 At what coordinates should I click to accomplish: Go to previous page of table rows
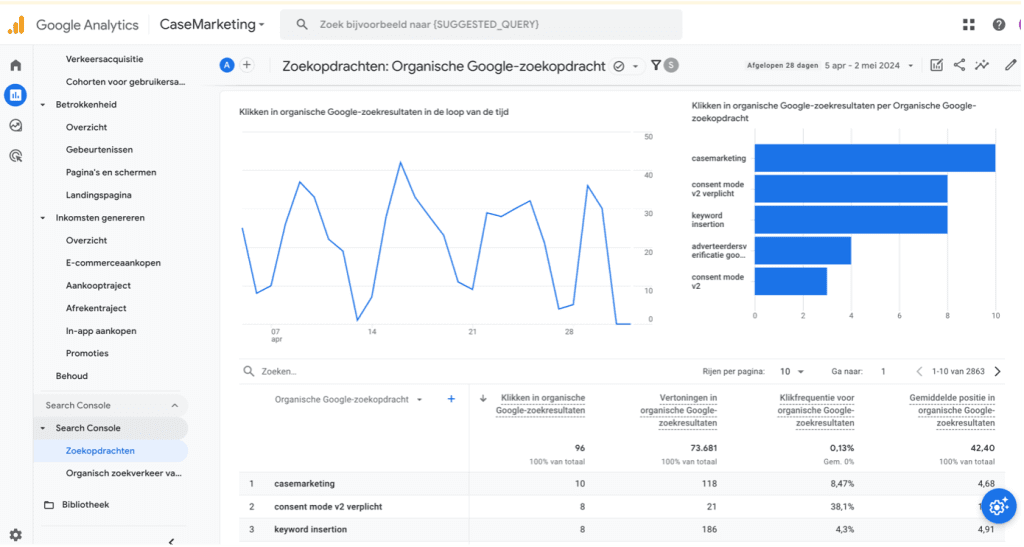(x=919, y=371)
